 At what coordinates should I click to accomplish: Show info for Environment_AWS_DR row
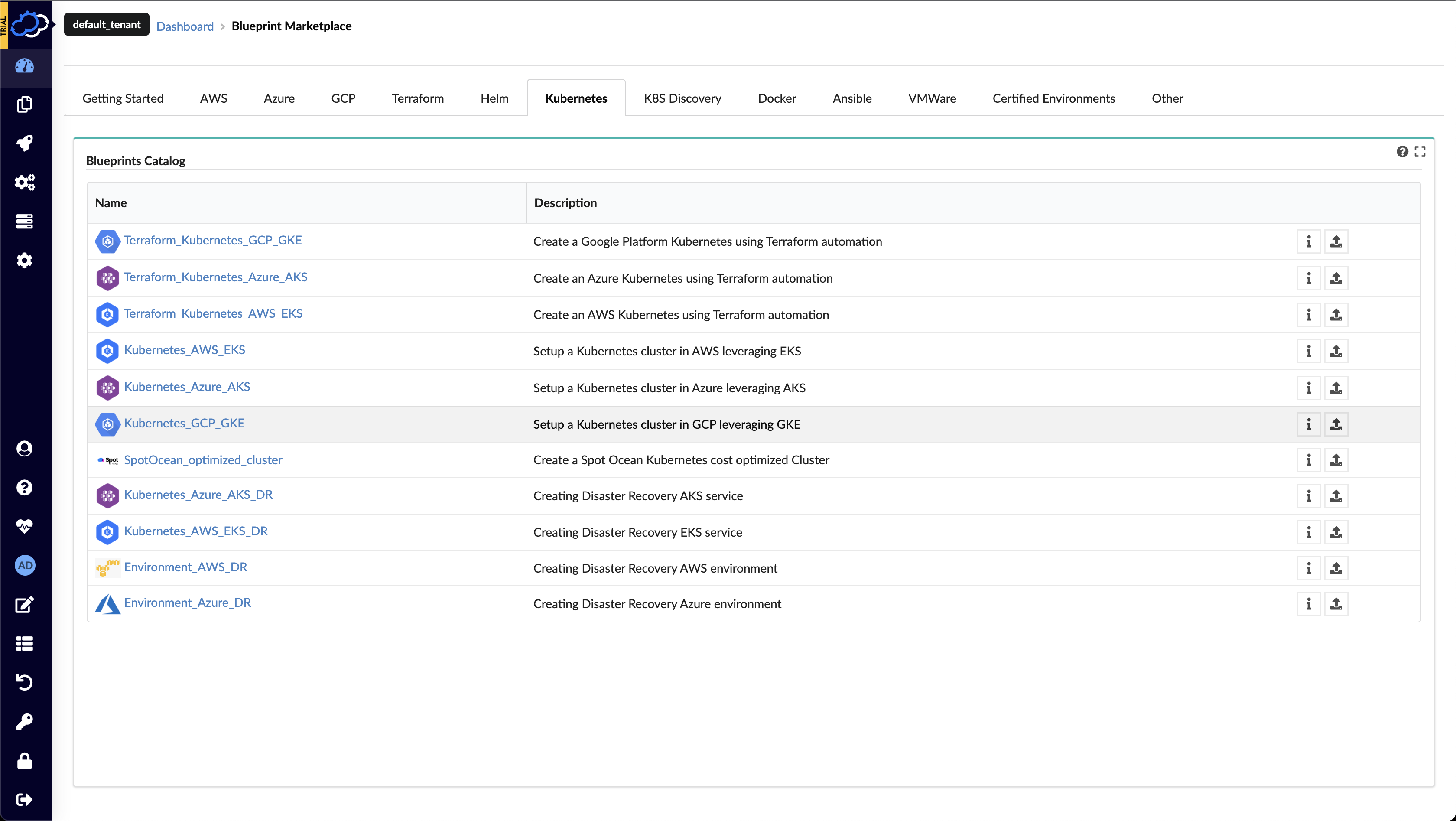[x=1309, y=568]
